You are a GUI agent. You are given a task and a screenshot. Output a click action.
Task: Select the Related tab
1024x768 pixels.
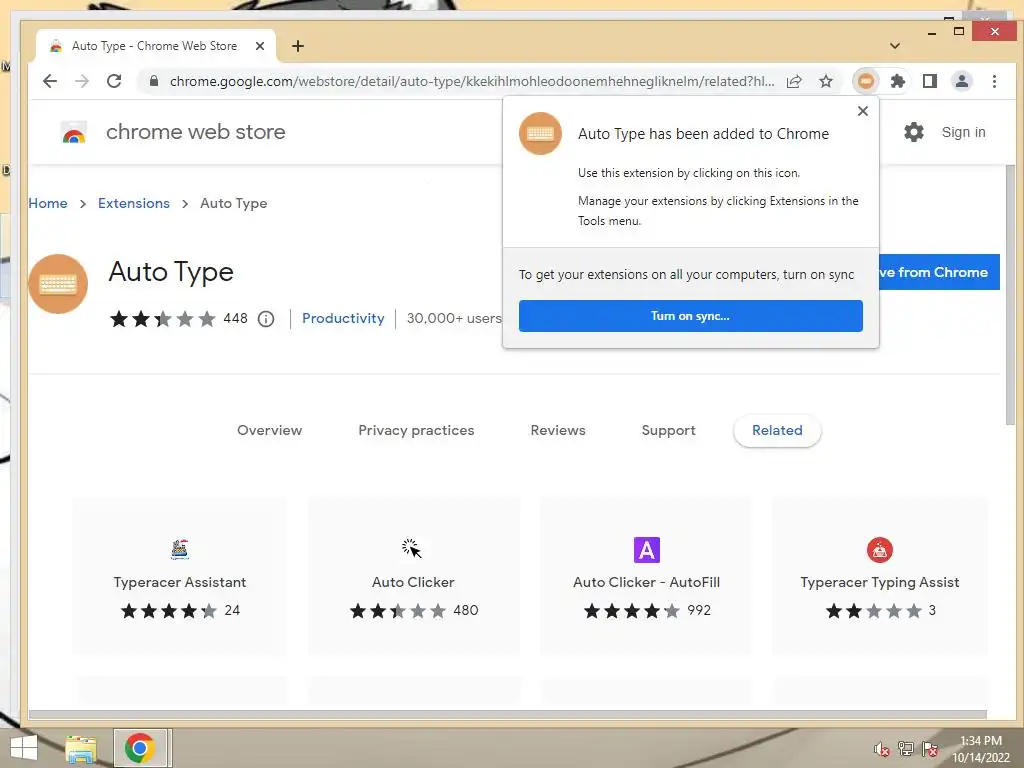(777, 430)
